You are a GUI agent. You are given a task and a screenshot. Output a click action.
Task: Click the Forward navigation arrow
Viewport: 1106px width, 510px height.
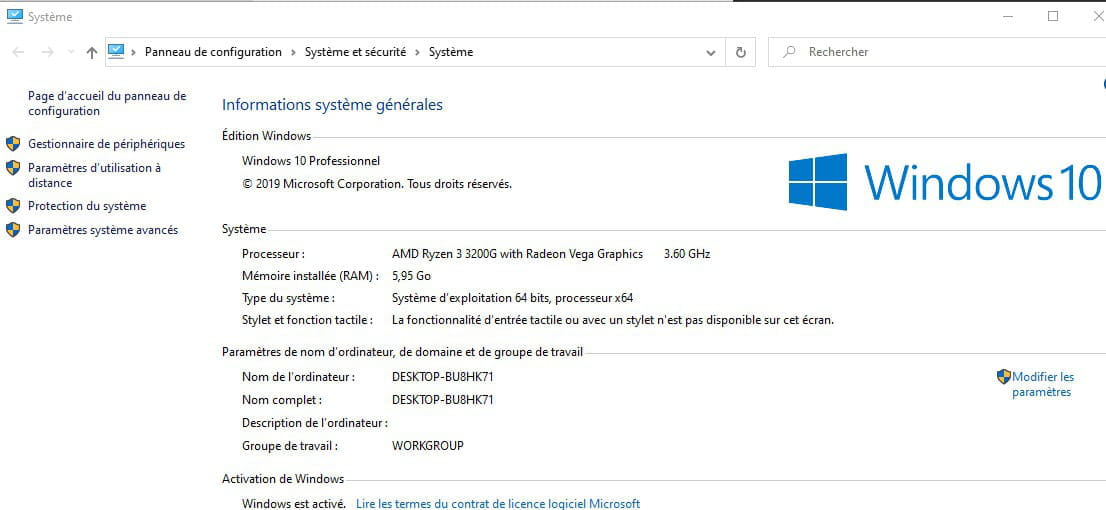[x=47, y=52]
